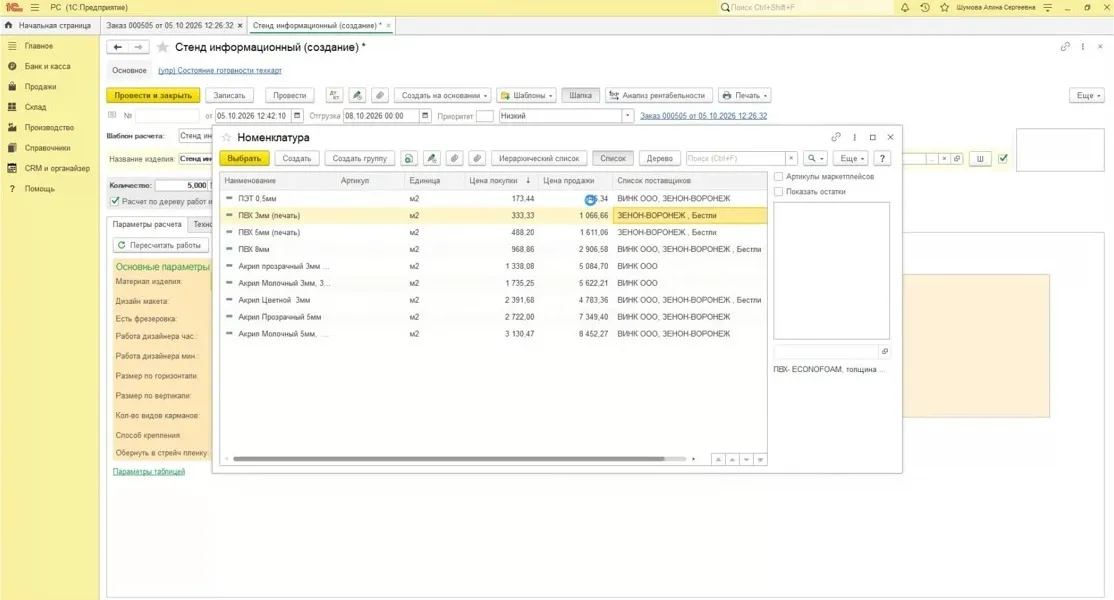Click the Провести и закрыть button
Viewport: 1114px width, 600px height.
(153, 95)
